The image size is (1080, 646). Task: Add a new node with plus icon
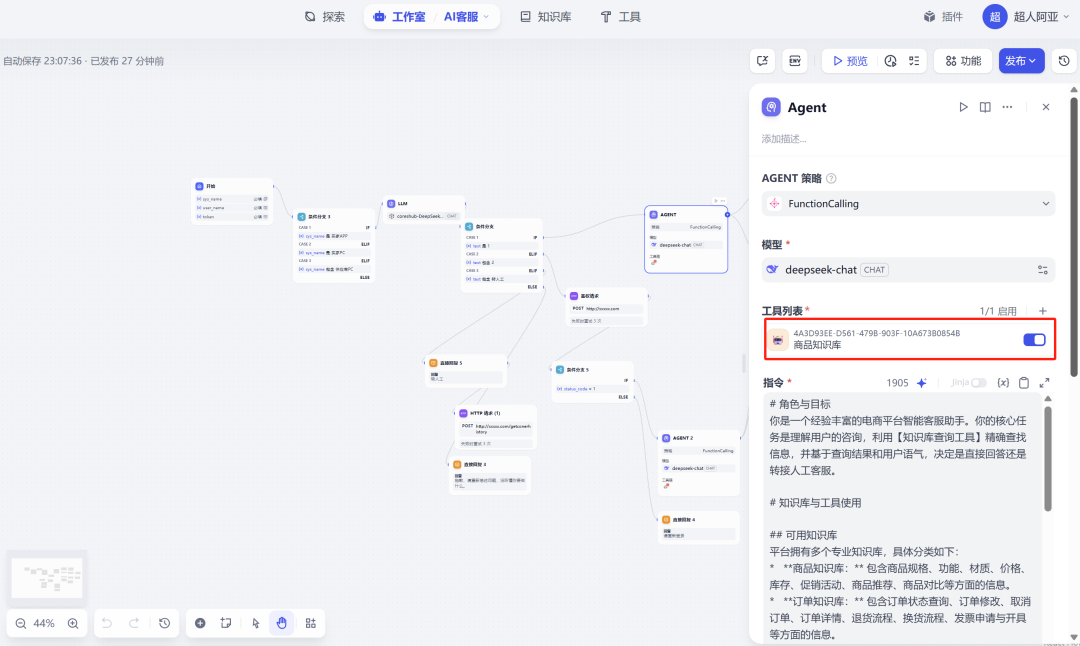200,623
